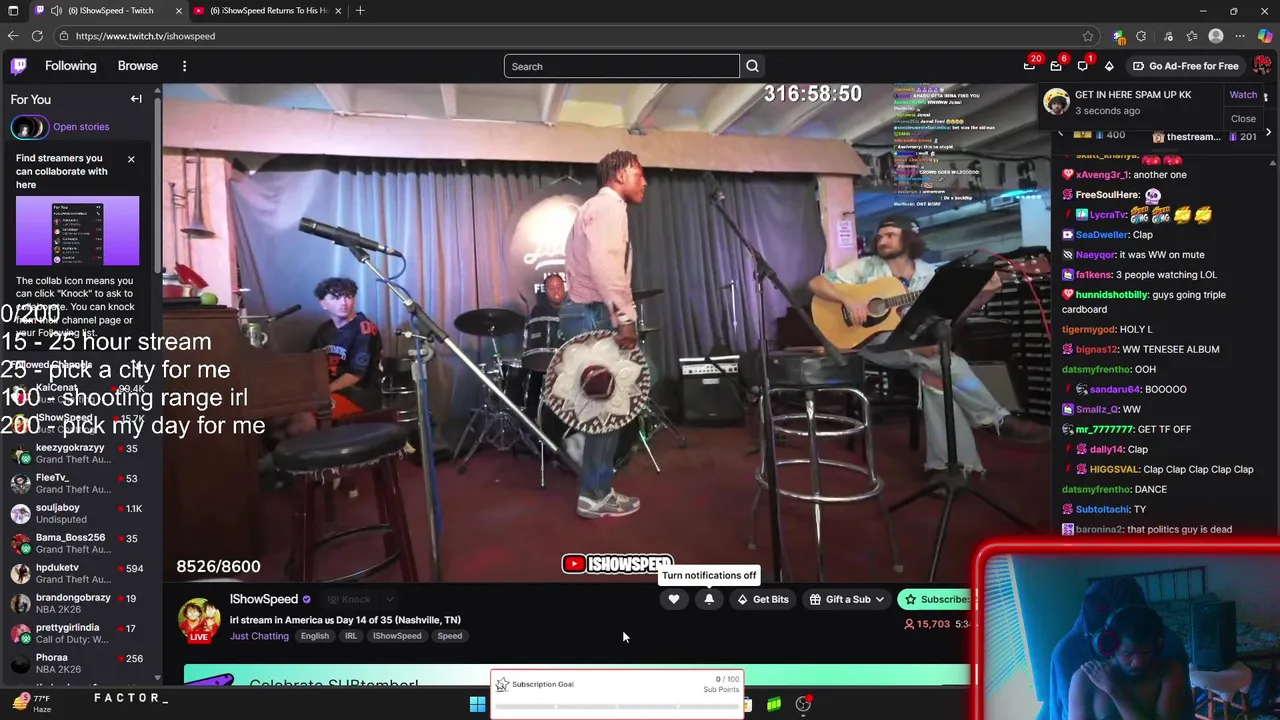
Task: Click the browser back arrow
Action: pos(13,36)
